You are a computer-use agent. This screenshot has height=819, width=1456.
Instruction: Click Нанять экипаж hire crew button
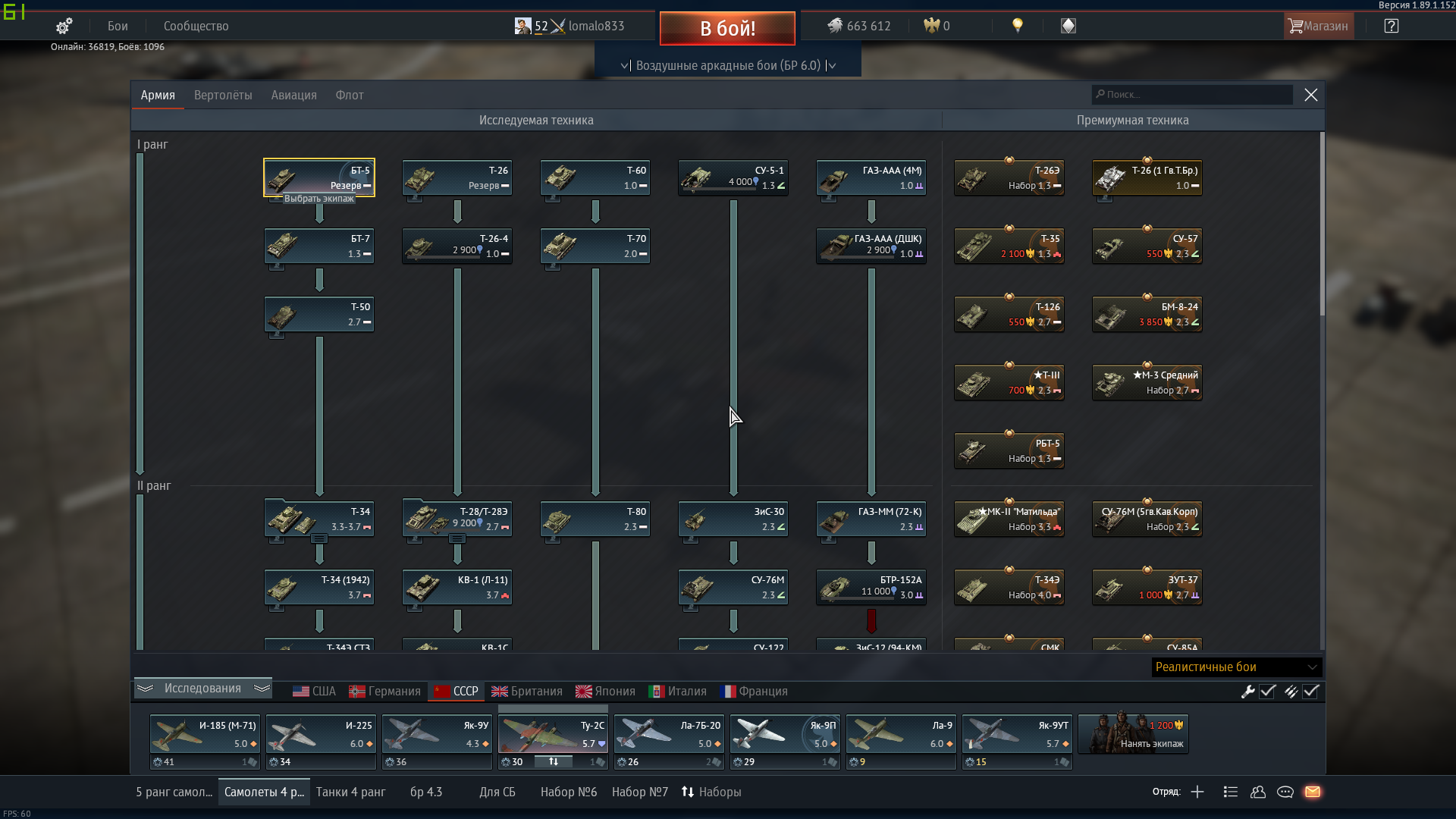(1133, 734)
